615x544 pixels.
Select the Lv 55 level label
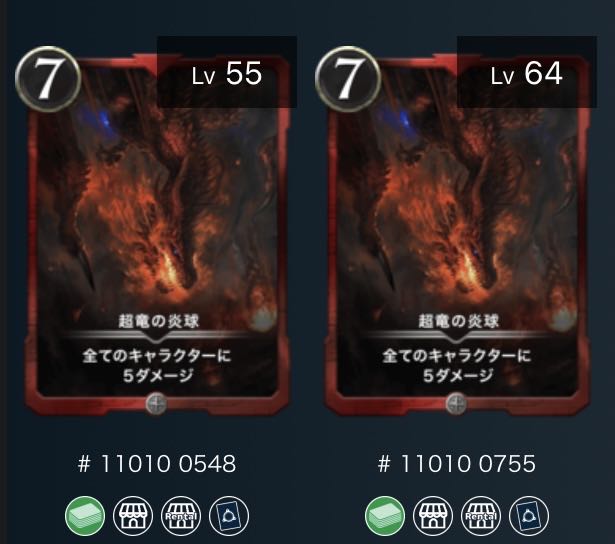point(227,73)
